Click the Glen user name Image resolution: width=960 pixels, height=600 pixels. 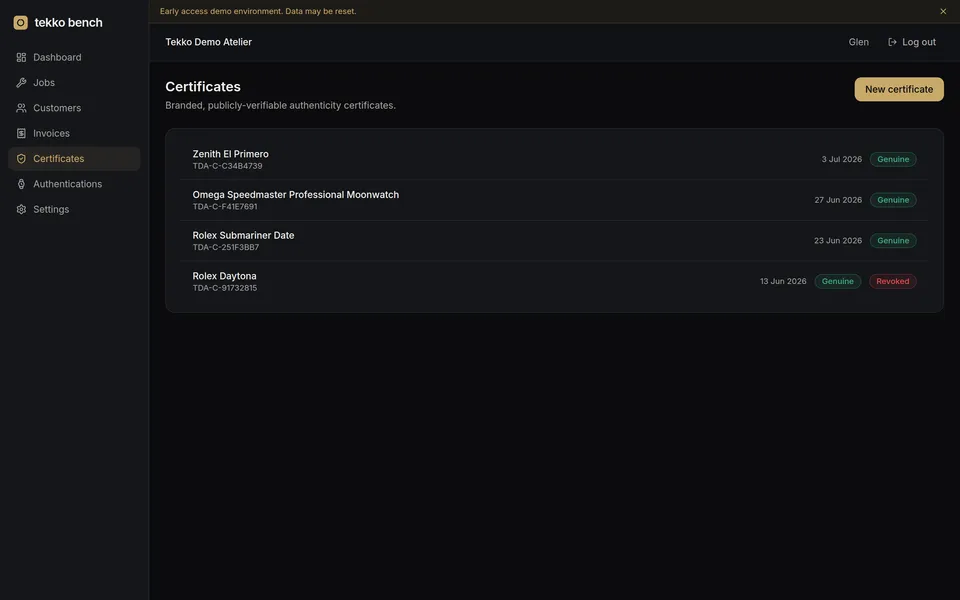coord(858,42)
